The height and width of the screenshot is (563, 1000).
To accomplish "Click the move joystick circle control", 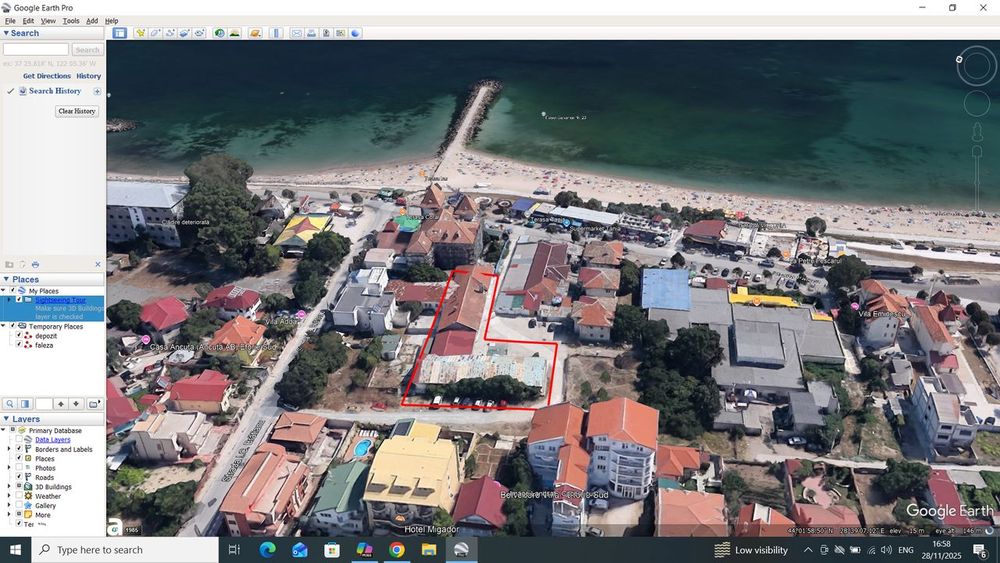I will [x=976, y=103].
